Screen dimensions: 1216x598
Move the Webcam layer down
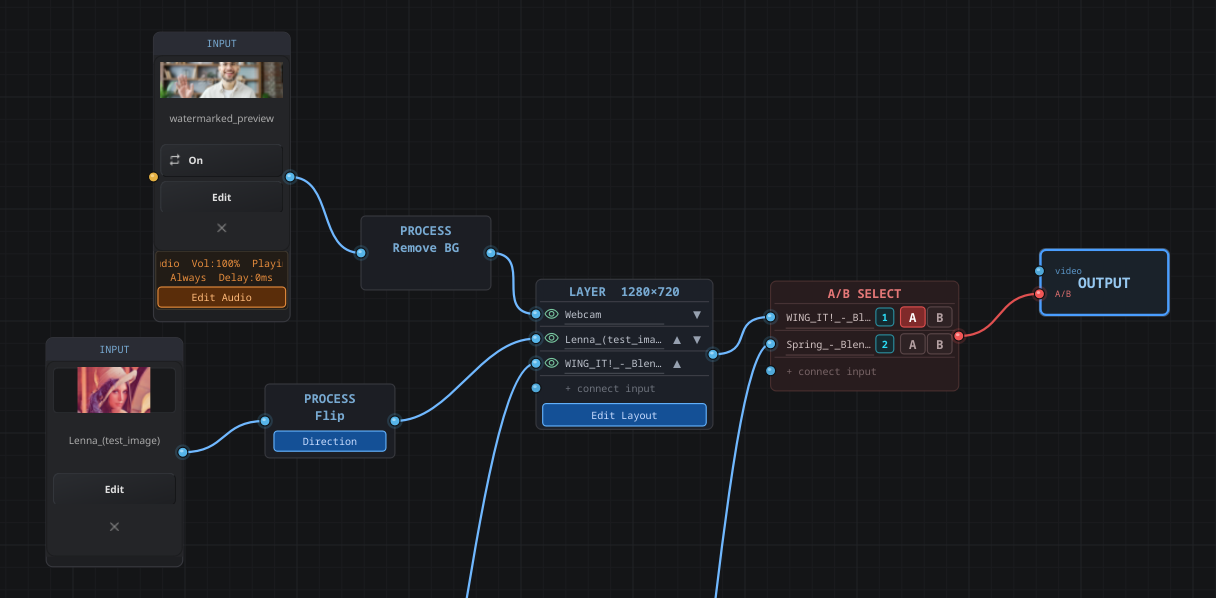(697, 314)
